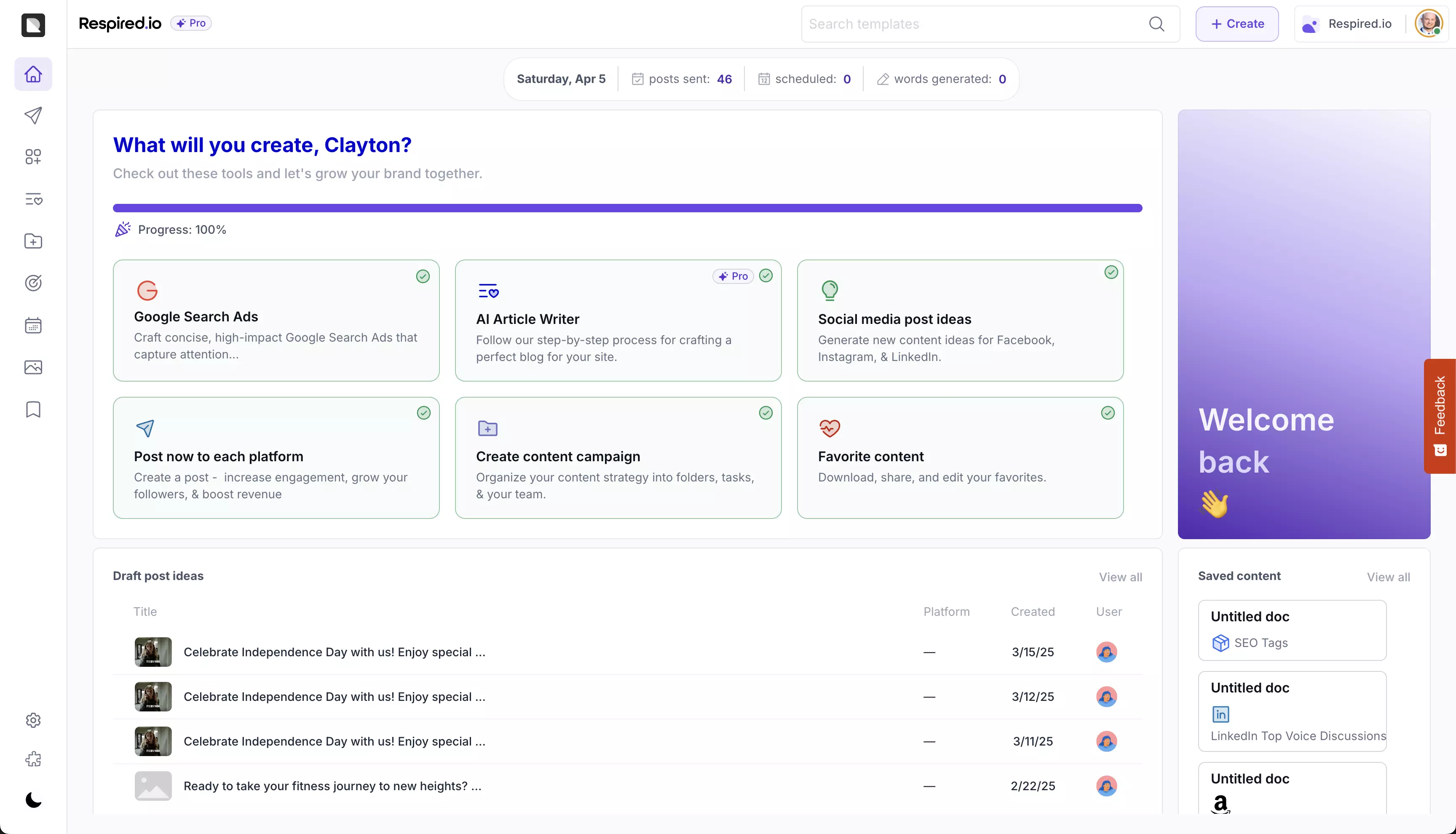1456x834 pixels.
Task: Click the image gallery sidebar icon
Action: click(x=33, y=367)
